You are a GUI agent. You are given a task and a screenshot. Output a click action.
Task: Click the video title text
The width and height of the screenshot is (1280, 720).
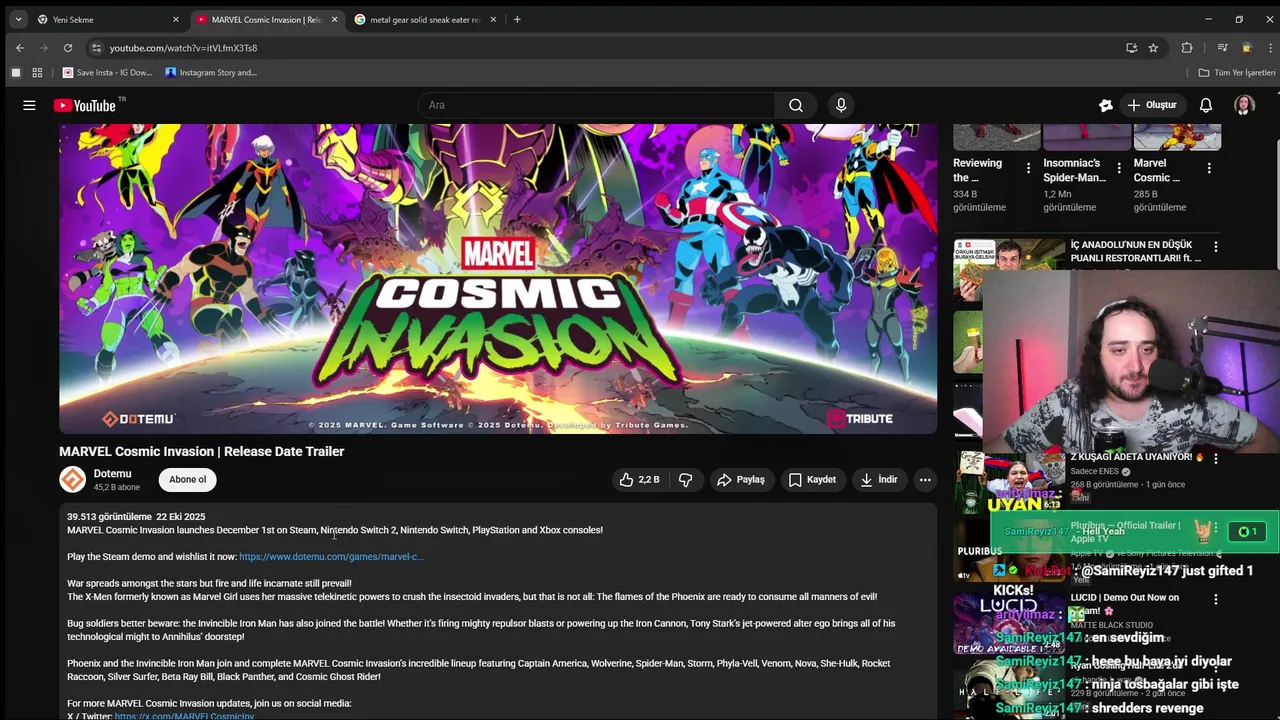[201, 451]
